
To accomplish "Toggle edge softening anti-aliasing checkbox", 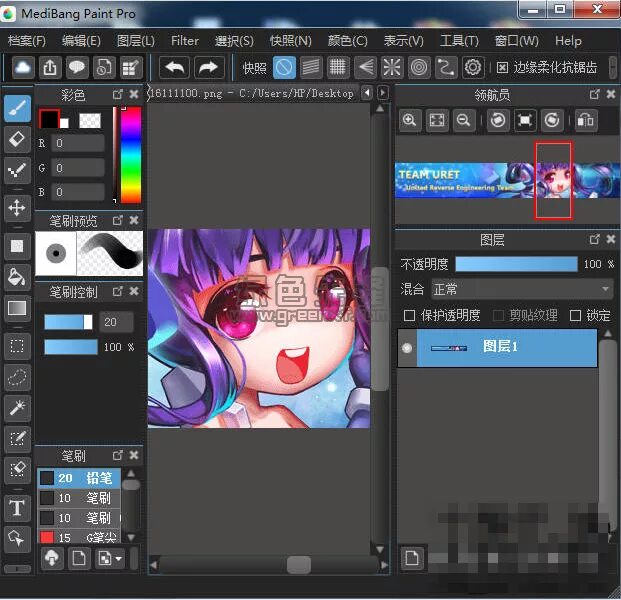I will [x=502, y=68].
